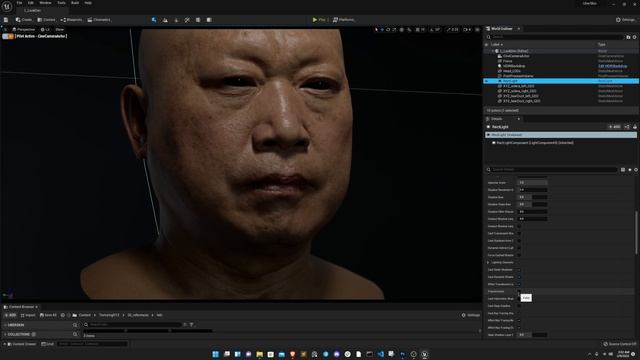Open the Build menu
640x360 pixels.
tap(75, 3)
